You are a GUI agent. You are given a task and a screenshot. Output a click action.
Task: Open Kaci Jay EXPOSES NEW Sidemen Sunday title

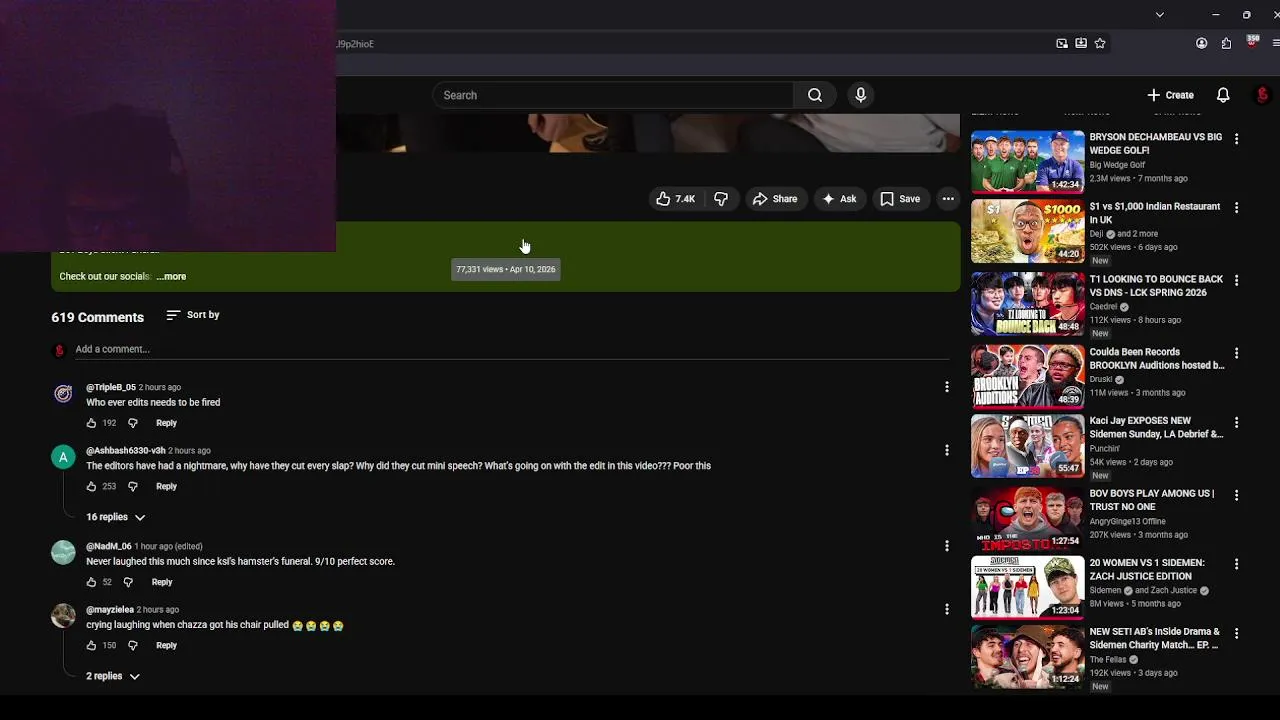pos(1157,428)
